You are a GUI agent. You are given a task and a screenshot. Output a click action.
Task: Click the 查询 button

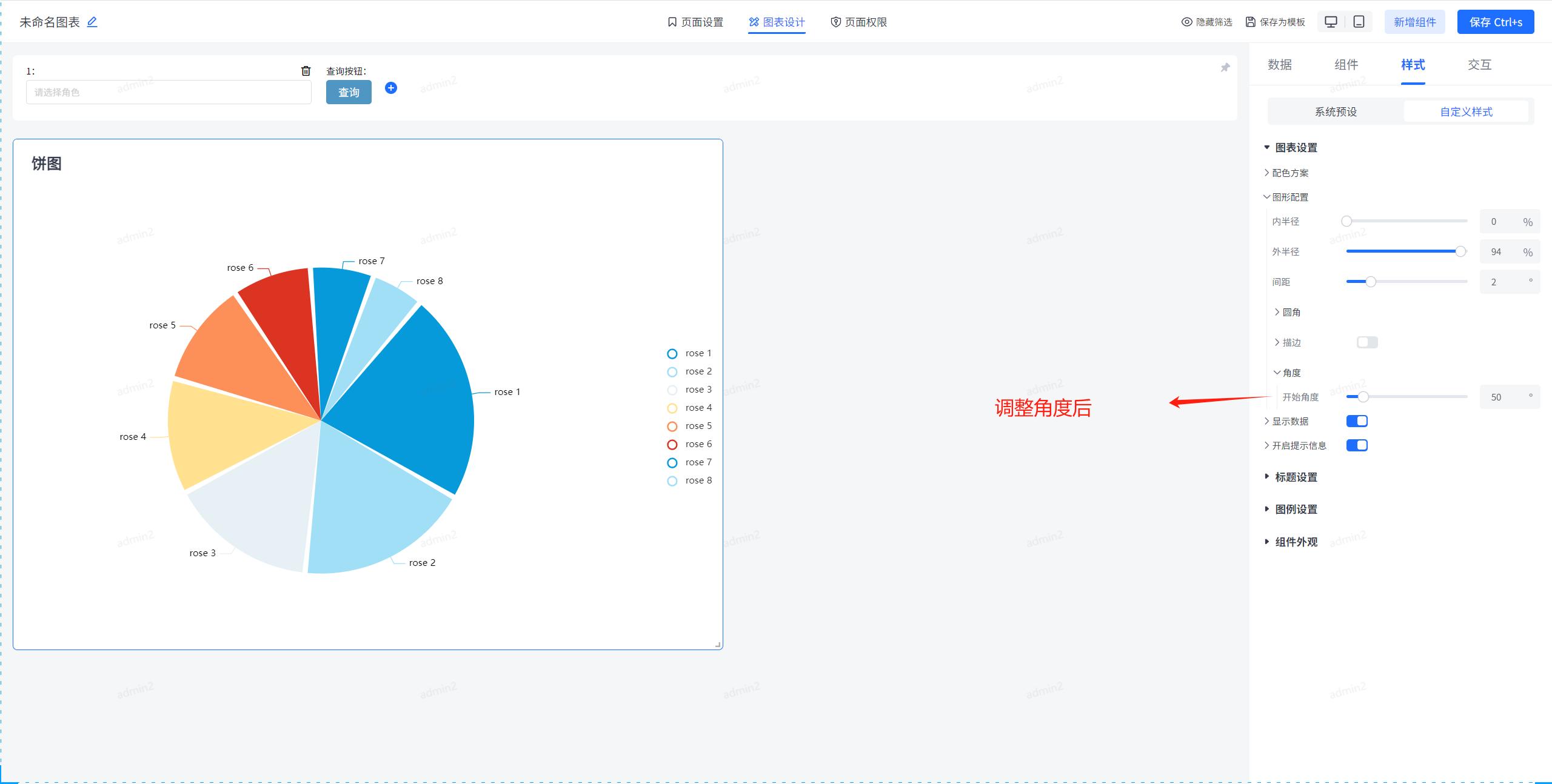349,92
